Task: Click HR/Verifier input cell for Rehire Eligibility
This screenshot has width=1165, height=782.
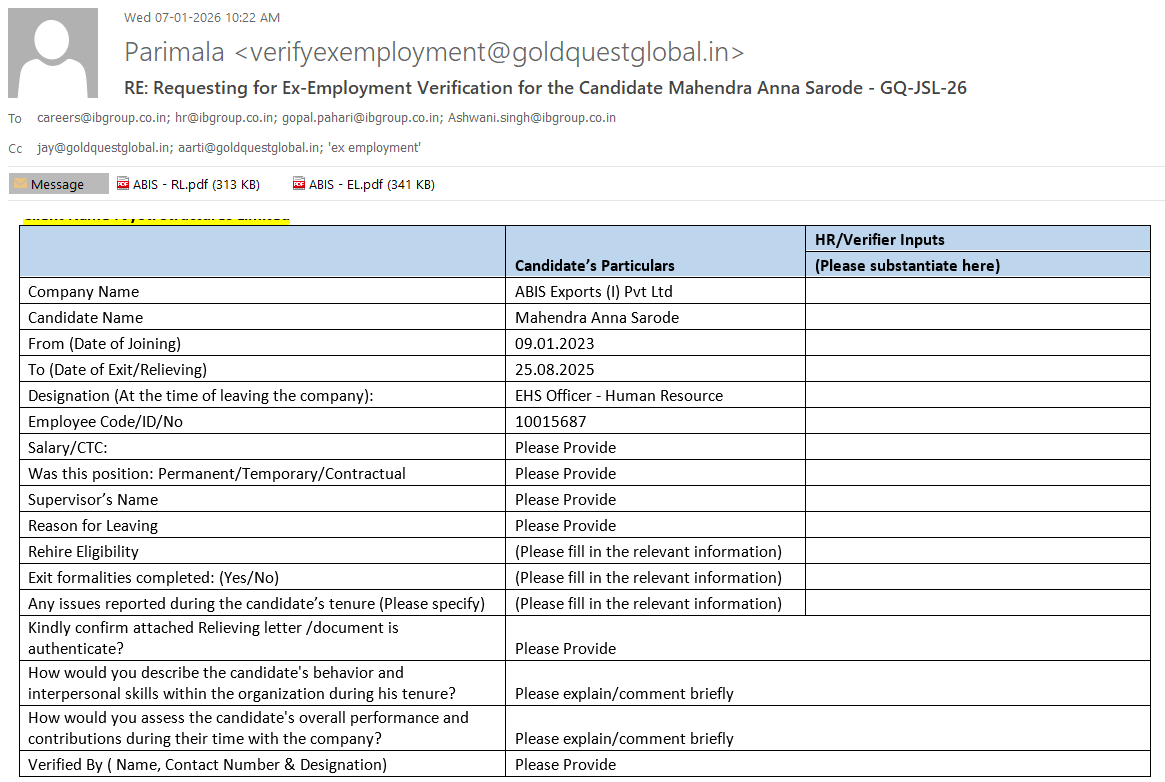Action: 977,552
